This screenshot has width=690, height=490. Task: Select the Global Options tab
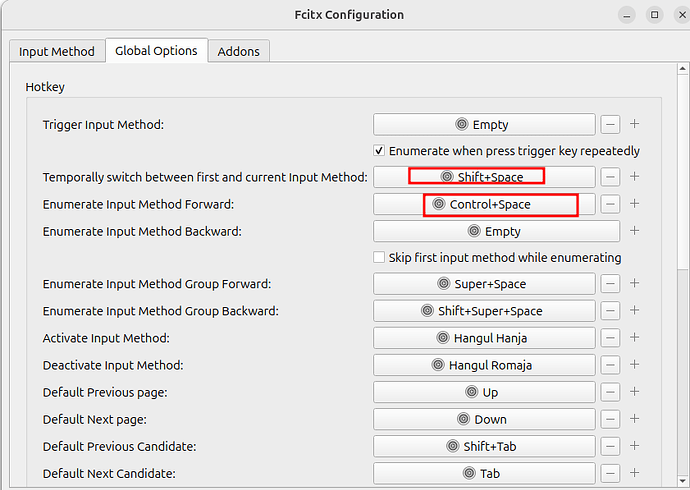click(156, 51)
